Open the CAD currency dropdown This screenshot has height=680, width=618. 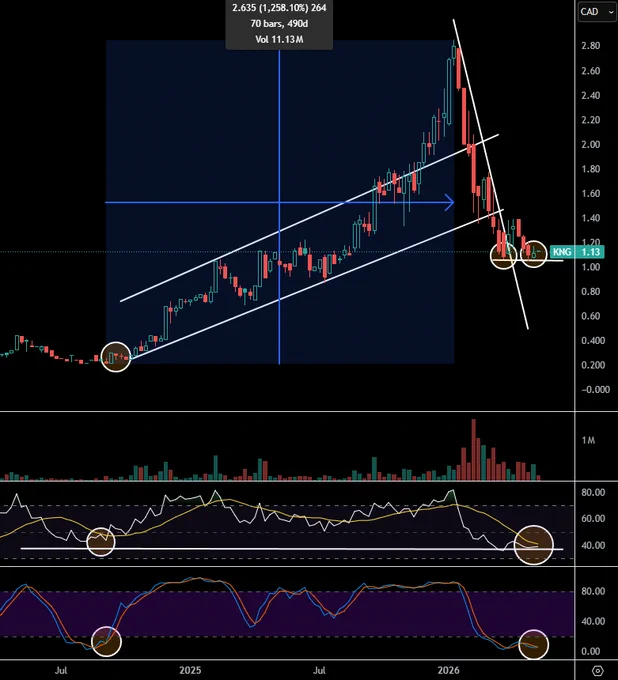tap(597, 12)
